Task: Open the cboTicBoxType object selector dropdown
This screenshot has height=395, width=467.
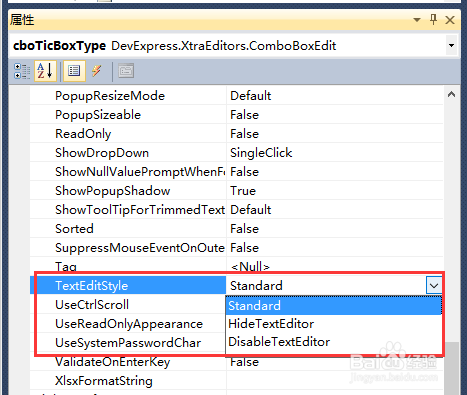Action: tap(452, 45)
